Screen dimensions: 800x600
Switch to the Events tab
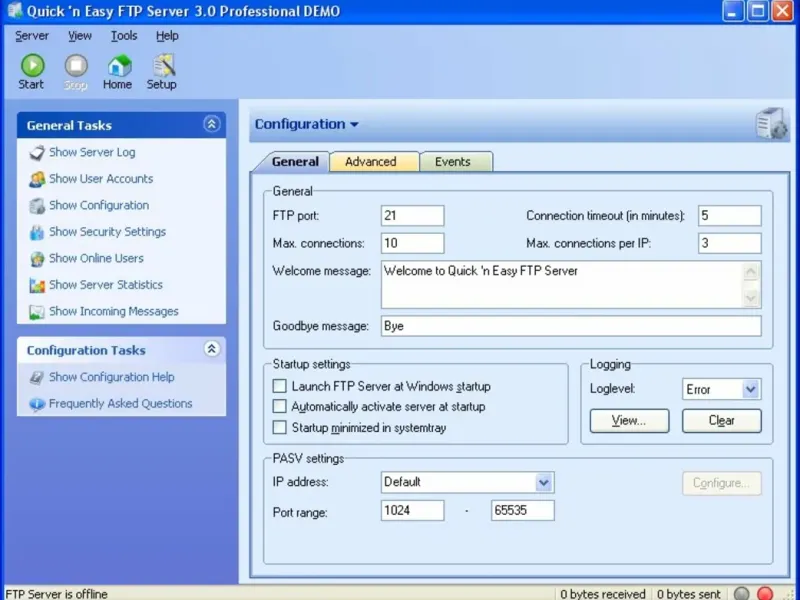[456, 162]
